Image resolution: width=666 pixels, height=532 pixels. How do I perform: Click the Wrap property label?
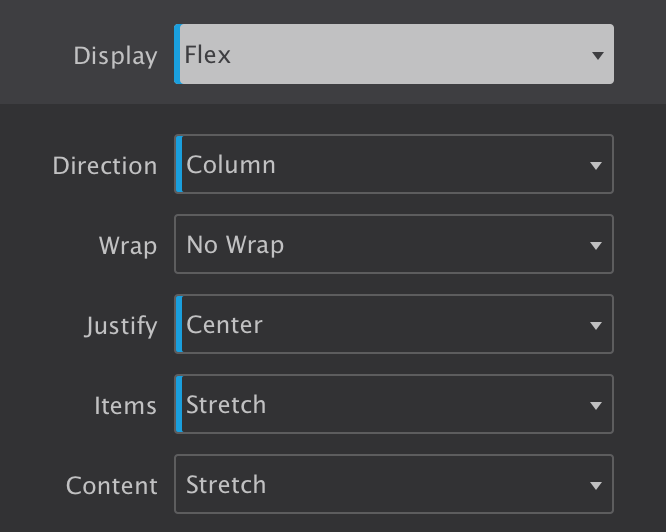click(x=128, y=246)
